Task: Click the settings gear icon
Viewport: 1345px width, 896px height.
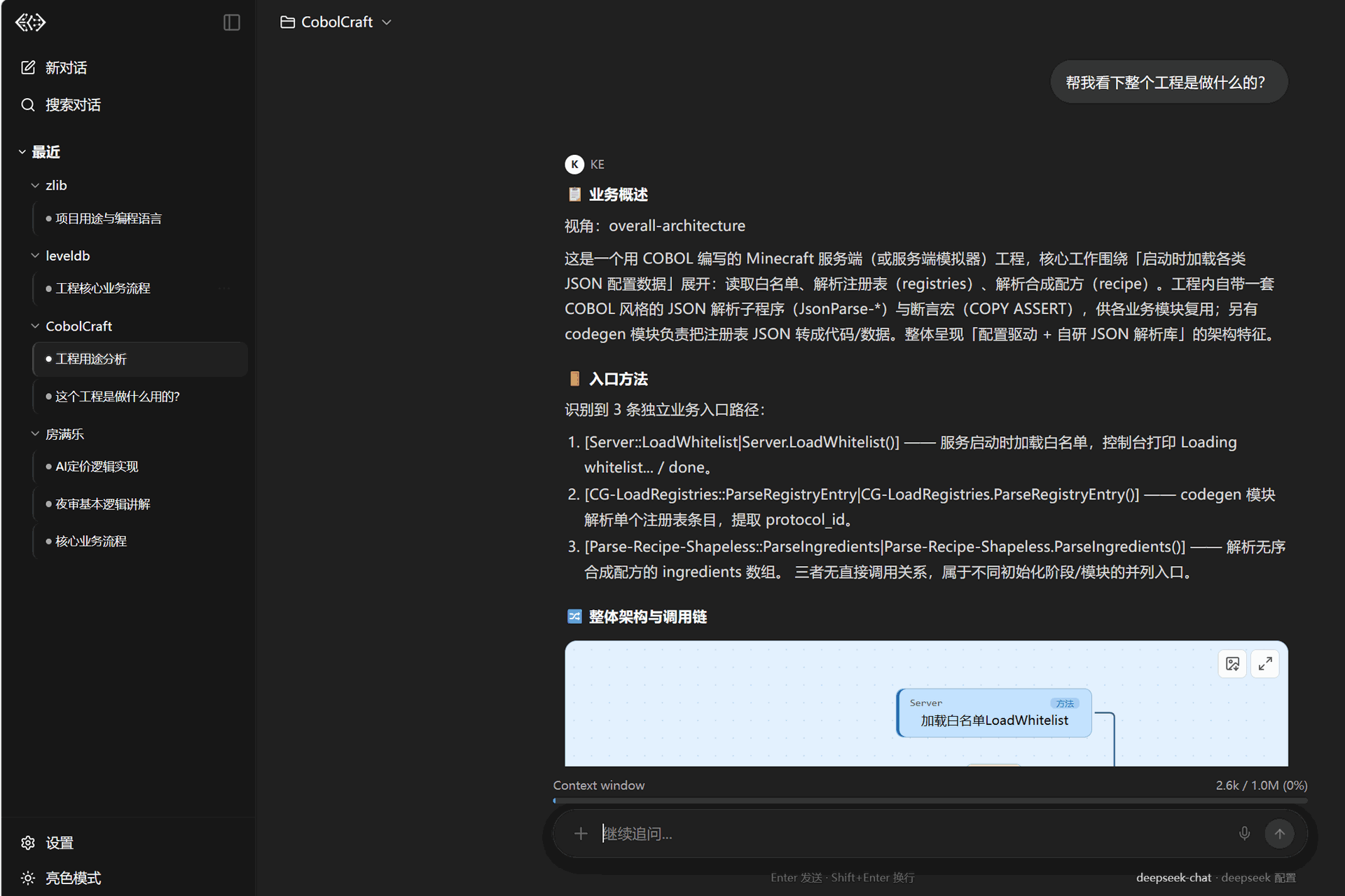Action: tap(28, 843)
